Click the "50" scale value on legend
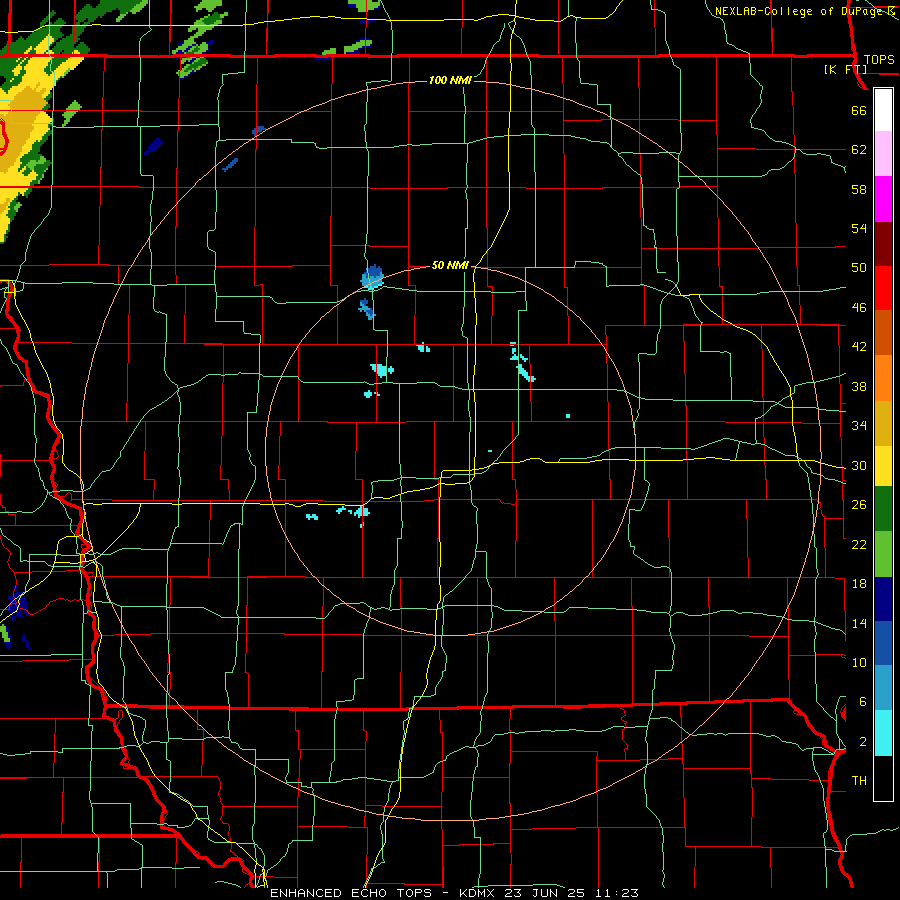This screenshot has width=900, height=900. [x=859, y=268]
